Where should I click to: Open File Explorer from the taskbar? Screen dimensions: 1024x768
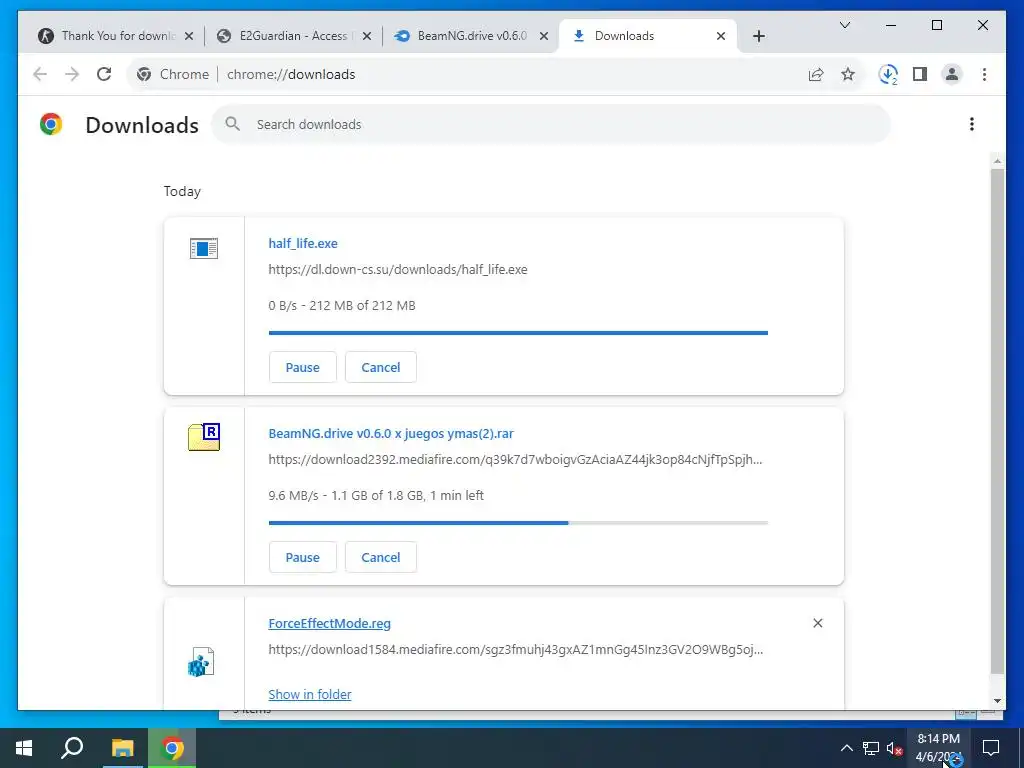[122, 748]
